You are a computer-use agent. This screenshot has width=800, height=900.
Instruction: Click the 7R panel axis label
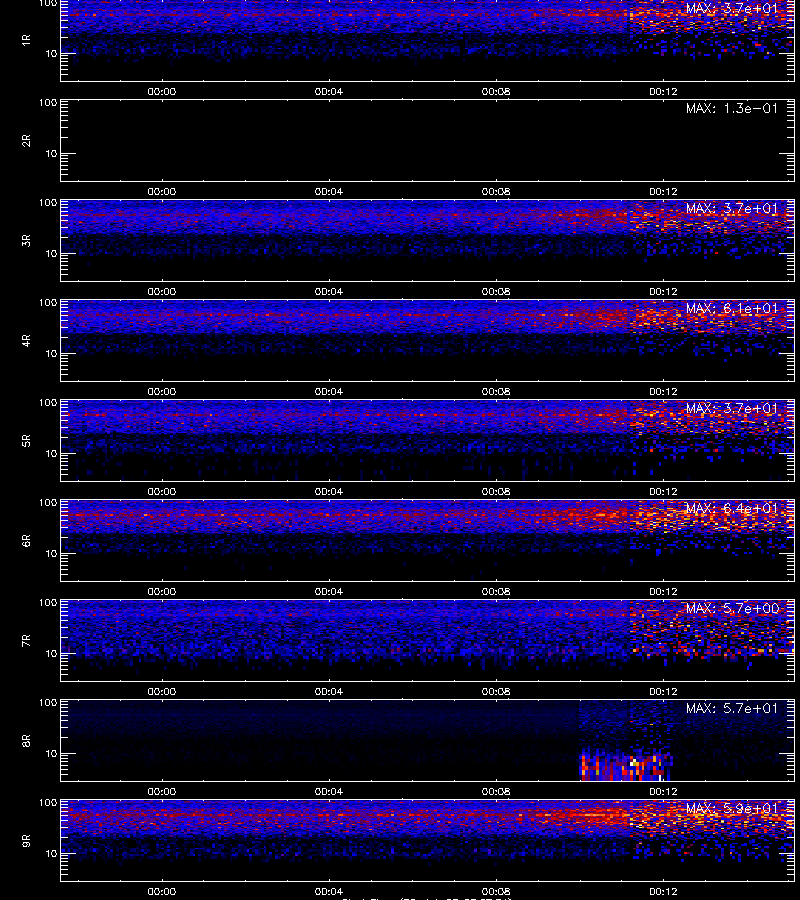[x=26, y=641]
